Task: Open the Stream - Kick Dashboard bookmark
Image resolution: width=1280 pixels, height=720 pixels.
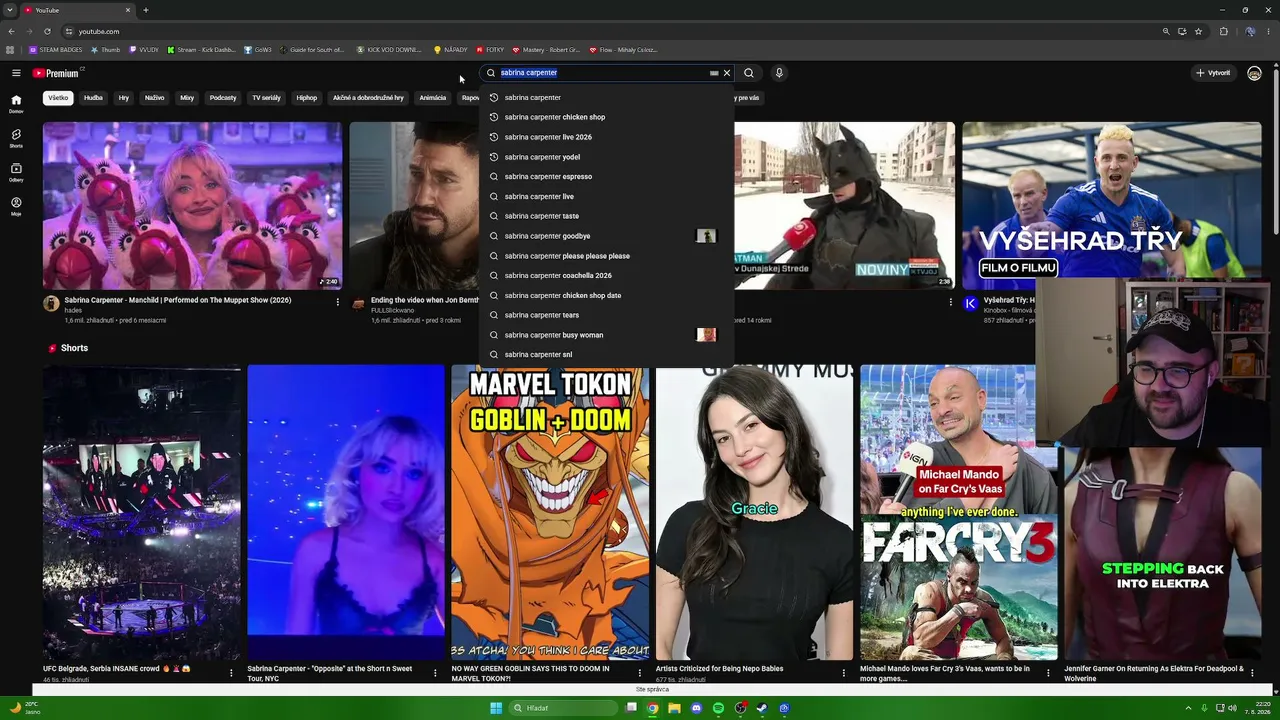Action: pyautogui.click(x=201, y=50)
